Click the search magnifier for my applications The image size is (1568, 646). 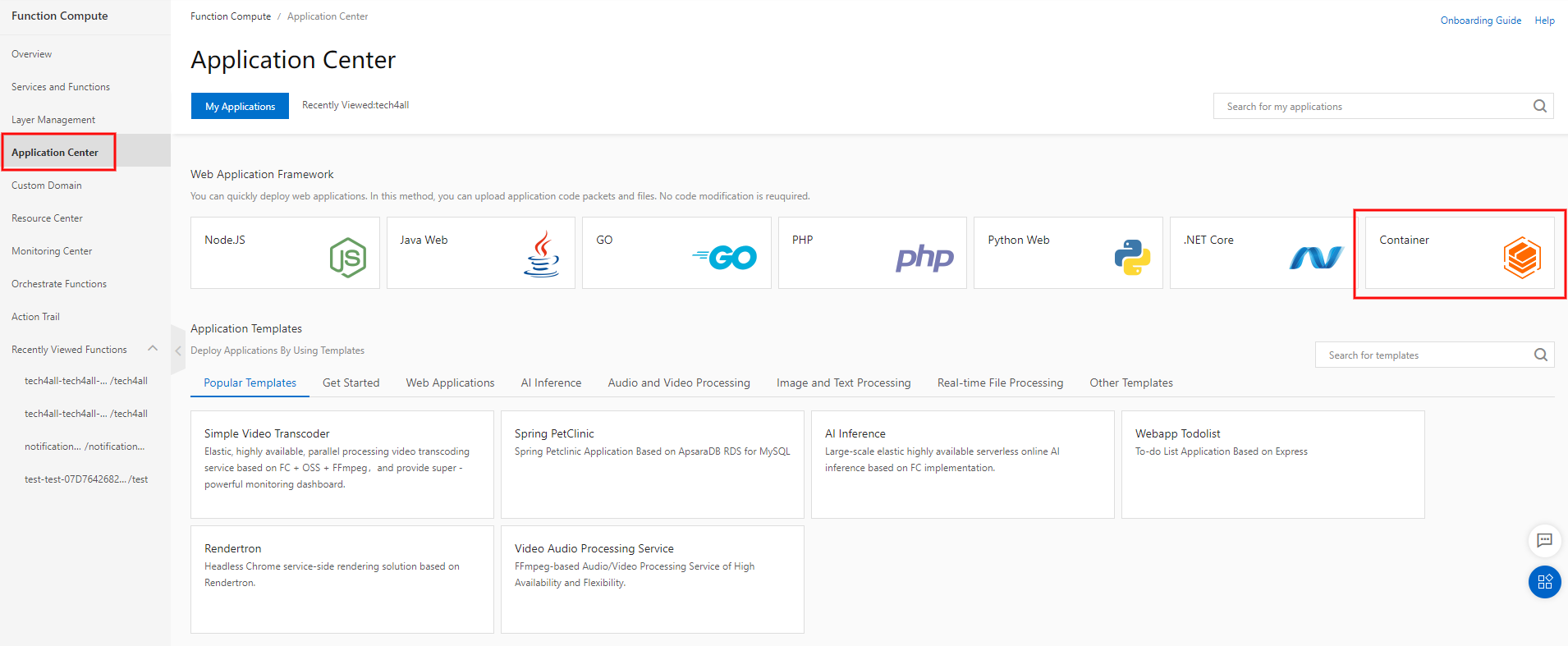(x=1540, y=106)
